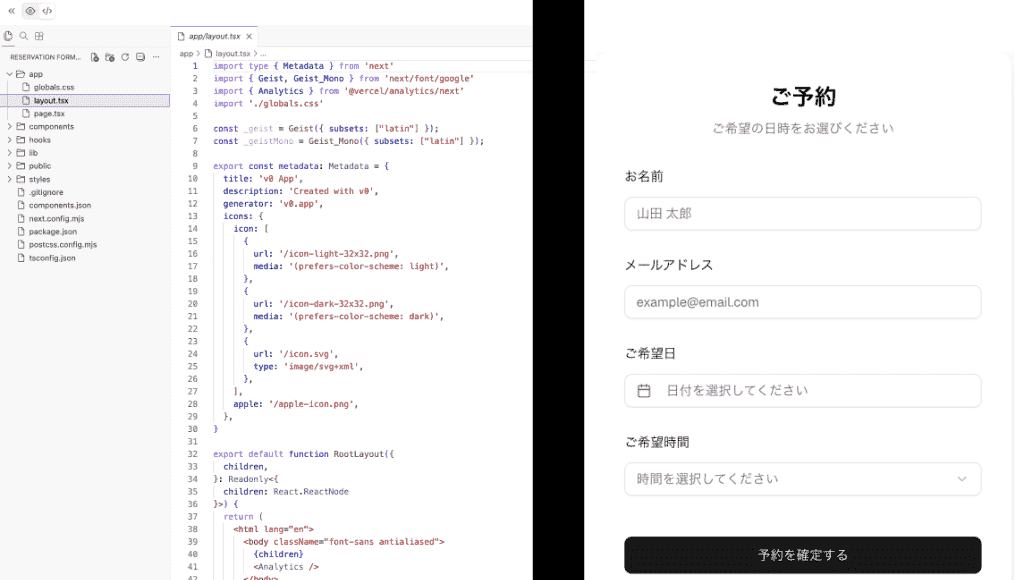Click the "generator: 'v0.app'" code line
The image size is (1024, 580).
[273, 204]
